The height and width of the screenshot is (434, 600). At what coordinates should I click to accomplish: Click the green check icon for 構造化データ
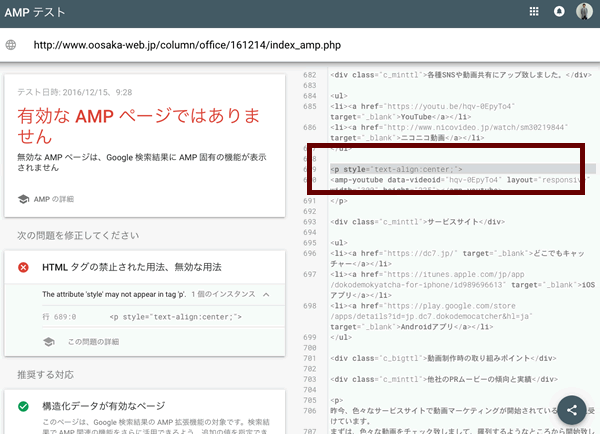pyautogui.click(x=23, y=406)
